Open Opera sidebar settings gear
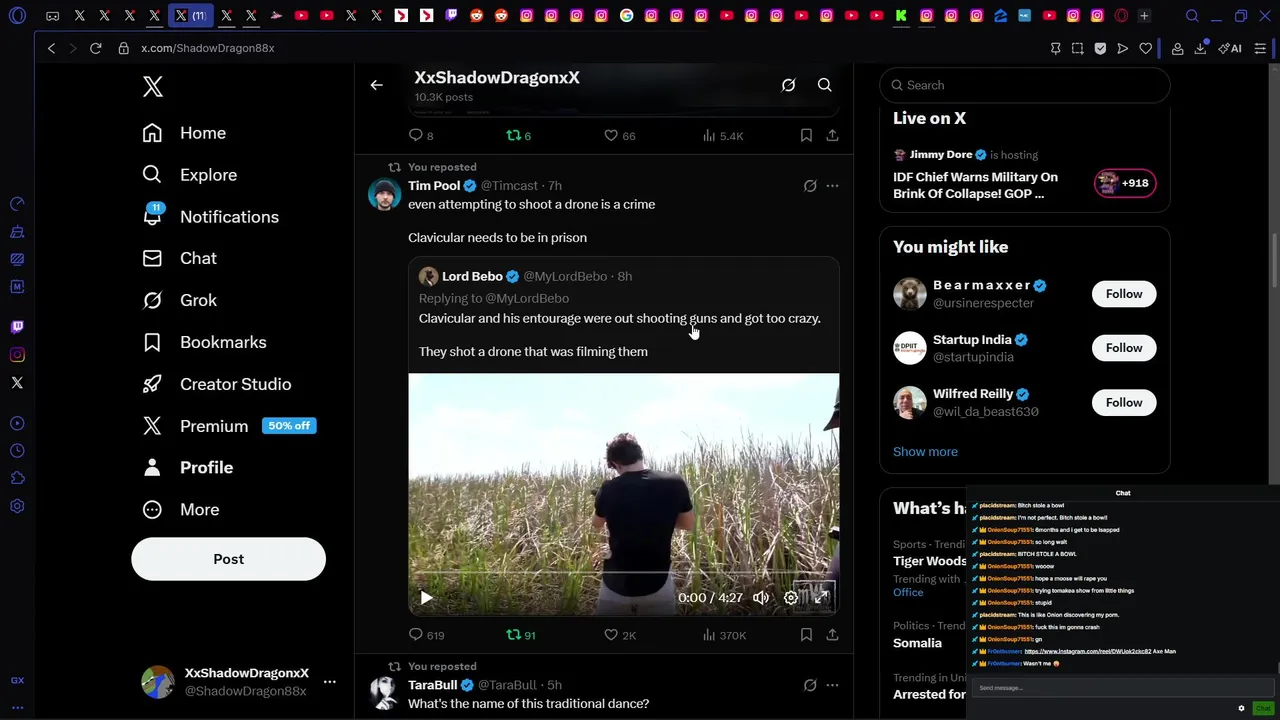The width and height of the screenshot is (1280, 720). point(17,506)
